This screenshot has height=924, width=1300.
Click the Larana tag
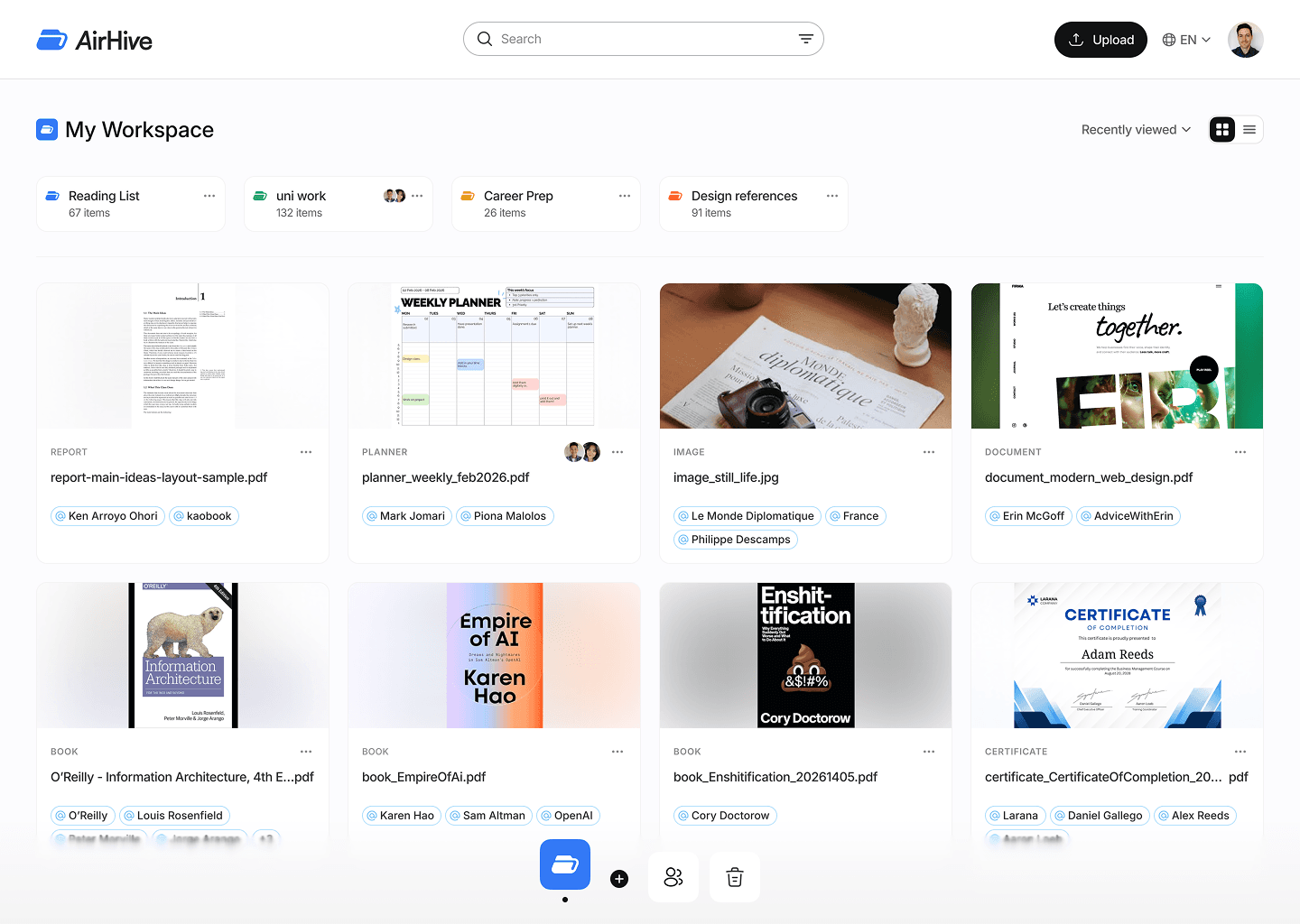tap(1016, 816)
